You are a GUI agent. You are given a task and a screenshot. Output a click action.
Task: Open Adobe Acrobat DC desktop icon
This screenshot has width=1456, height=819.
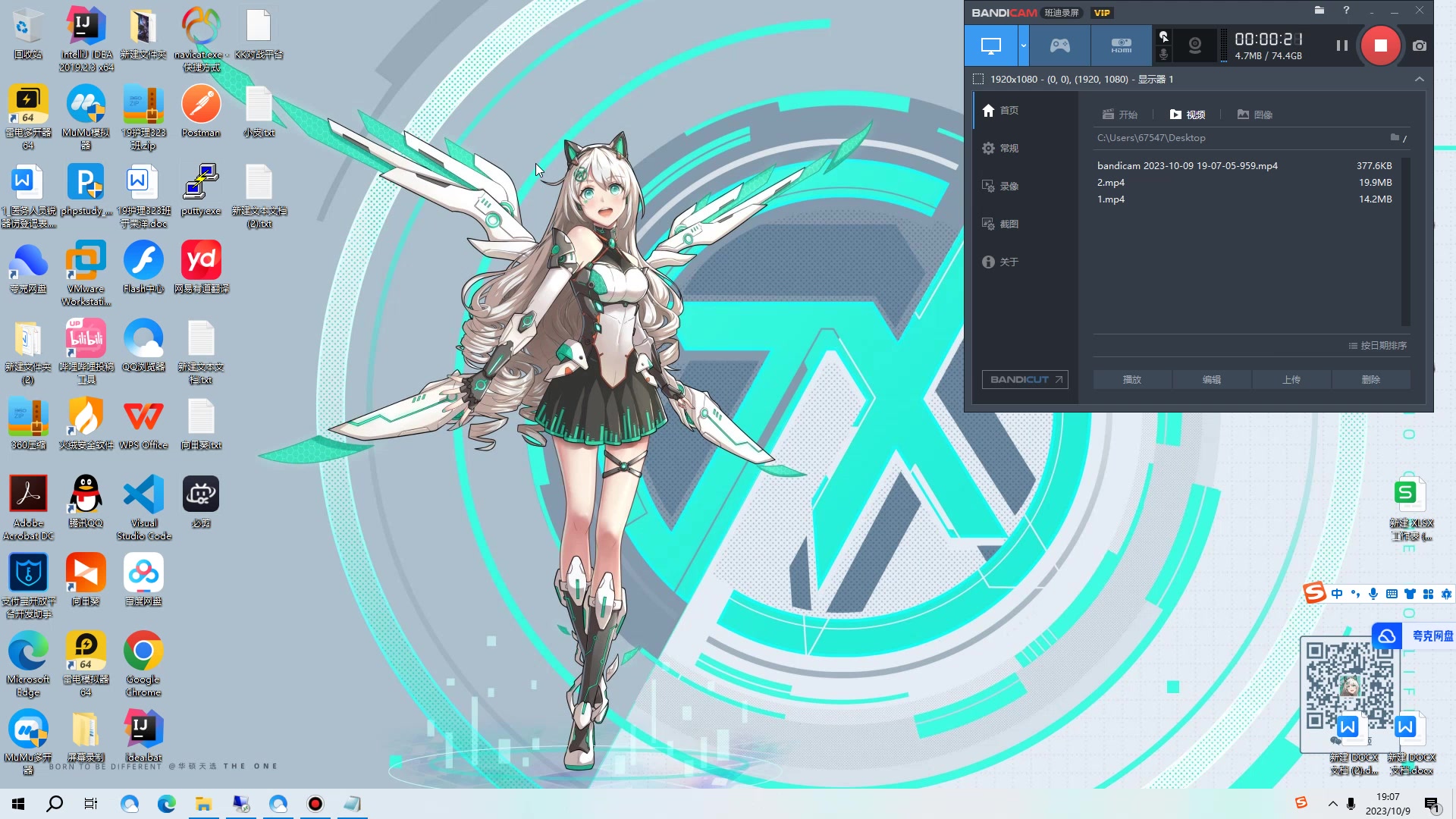tap(28, 507)
